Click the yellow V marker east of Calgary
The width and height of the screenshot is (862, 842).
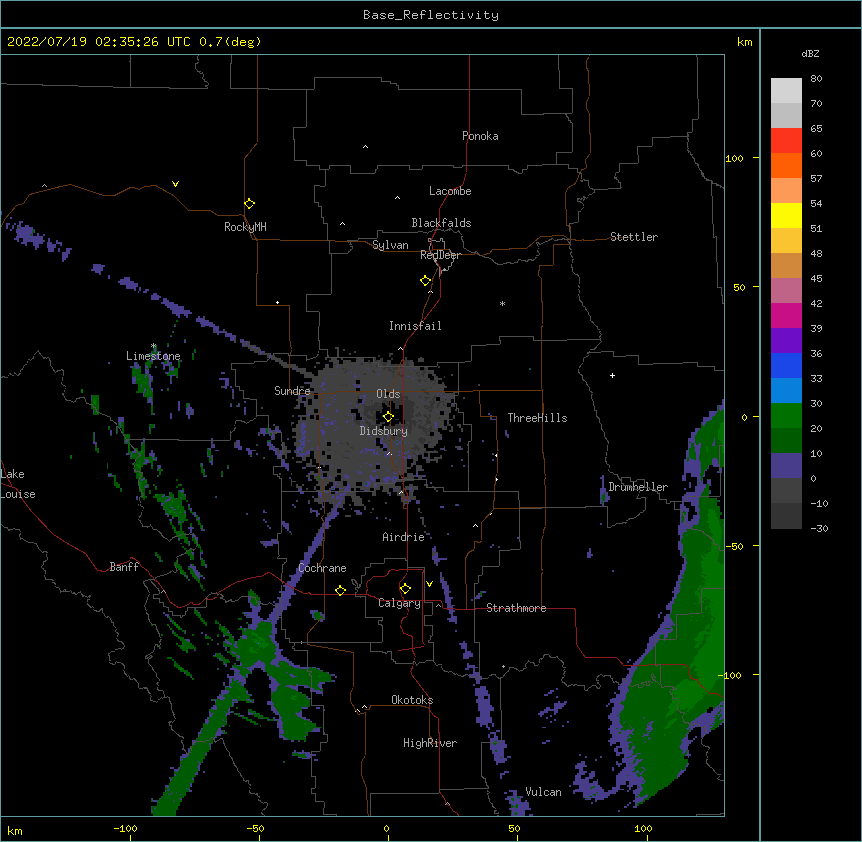pyautogui.click(x=429, y=584)
